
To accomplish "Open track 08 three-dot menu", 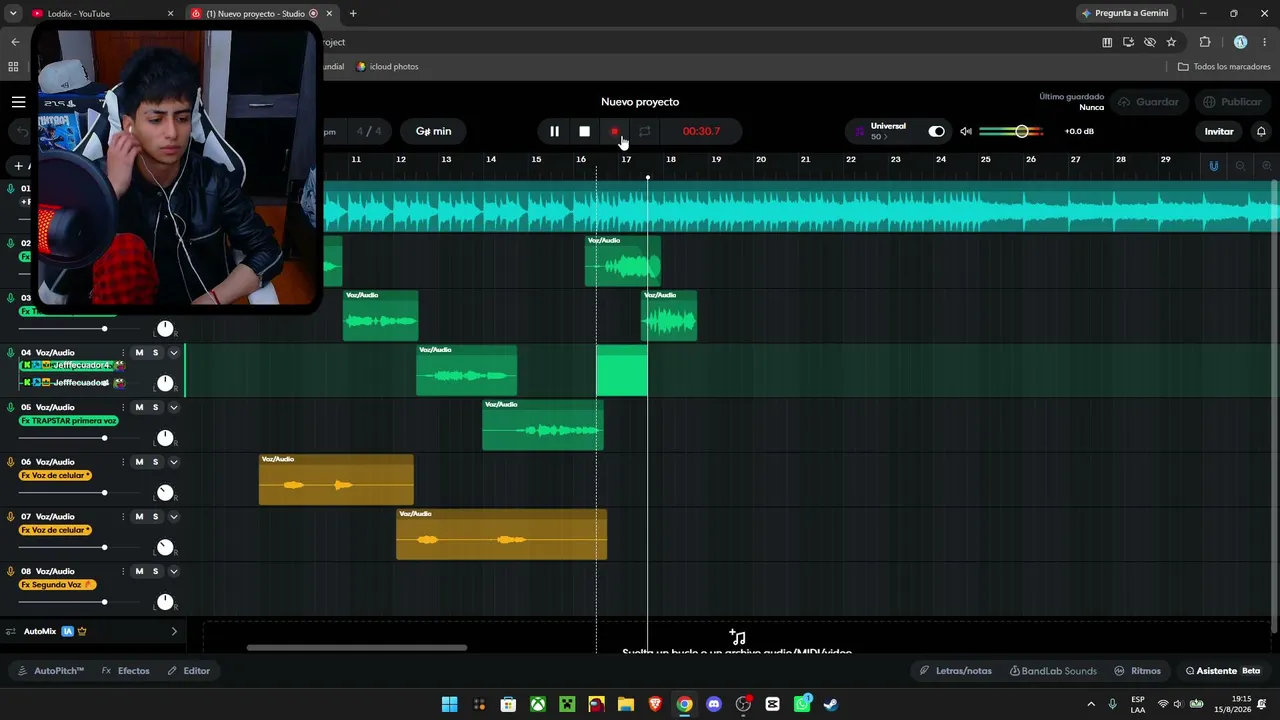I will 123,571.
